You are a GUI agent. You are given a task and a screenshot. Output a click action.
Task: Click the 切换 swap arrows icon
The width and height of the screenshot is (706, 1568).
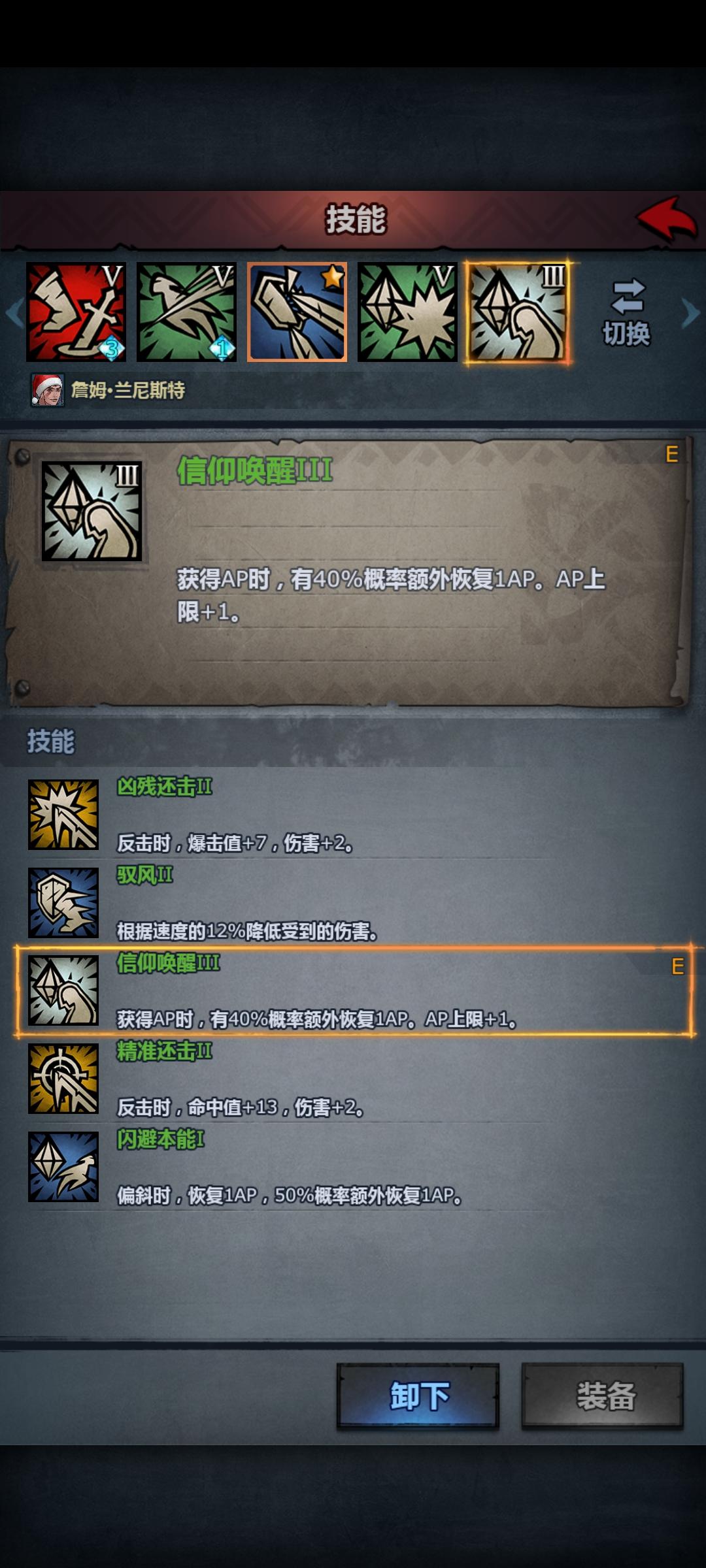pyautogui.click(x=628, y=297)
